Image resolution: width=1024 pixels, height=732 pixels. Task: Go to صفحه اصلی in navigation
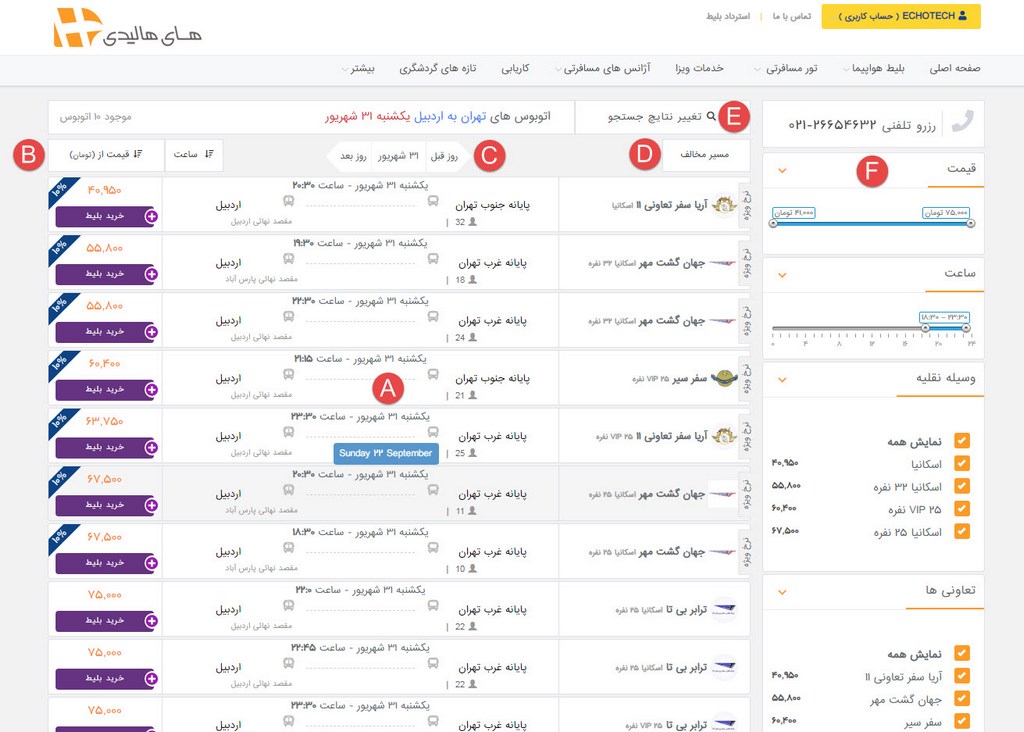pos(955,69)
